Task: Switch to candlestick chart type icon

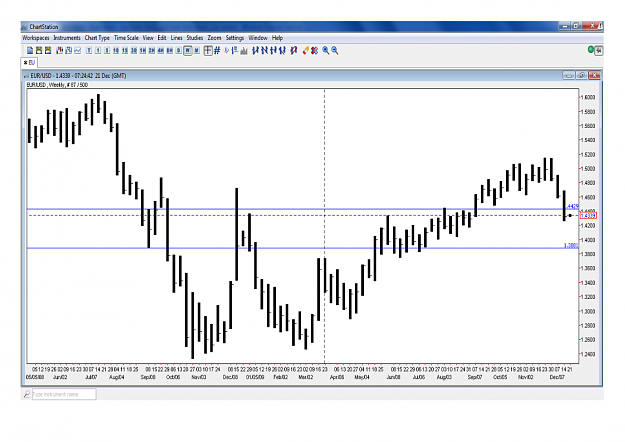Action: (x=60, y=50)
